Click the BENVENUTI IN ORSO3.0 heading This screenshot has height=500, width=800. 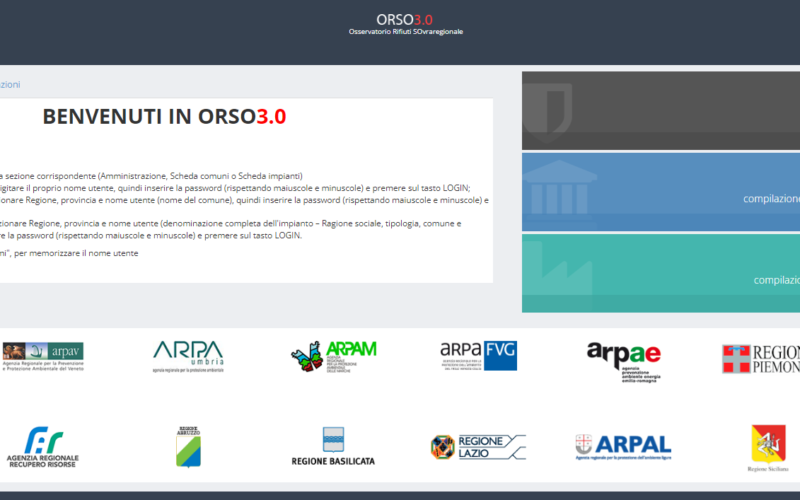164,116
